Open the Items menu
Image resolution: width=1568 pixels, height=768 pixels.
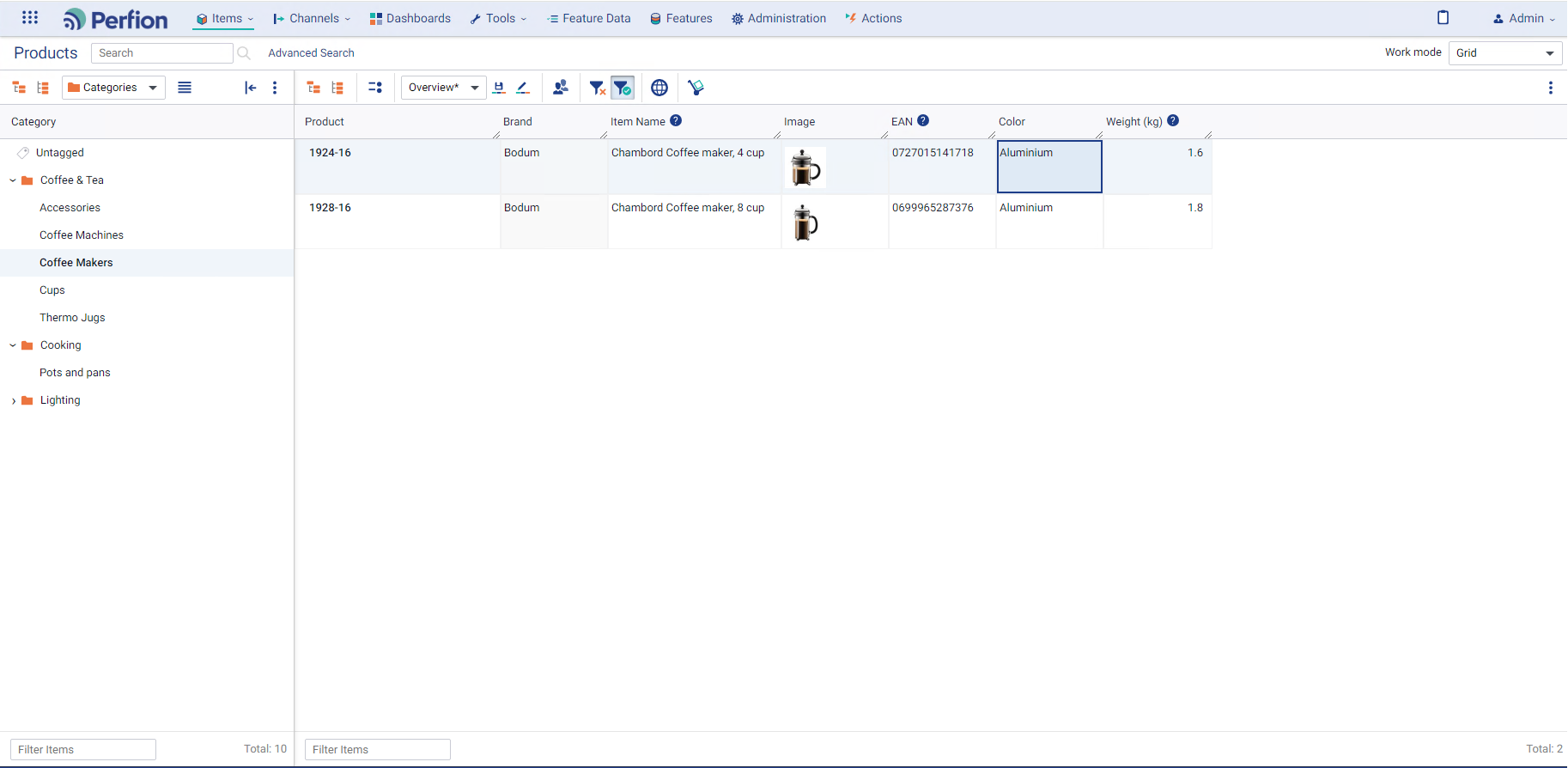click(x=225, y=18)
